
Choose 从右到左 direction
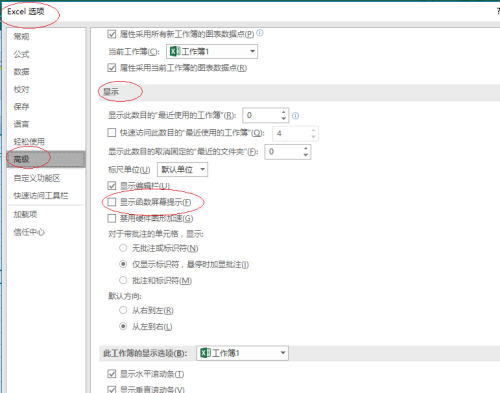coord(123,310)
